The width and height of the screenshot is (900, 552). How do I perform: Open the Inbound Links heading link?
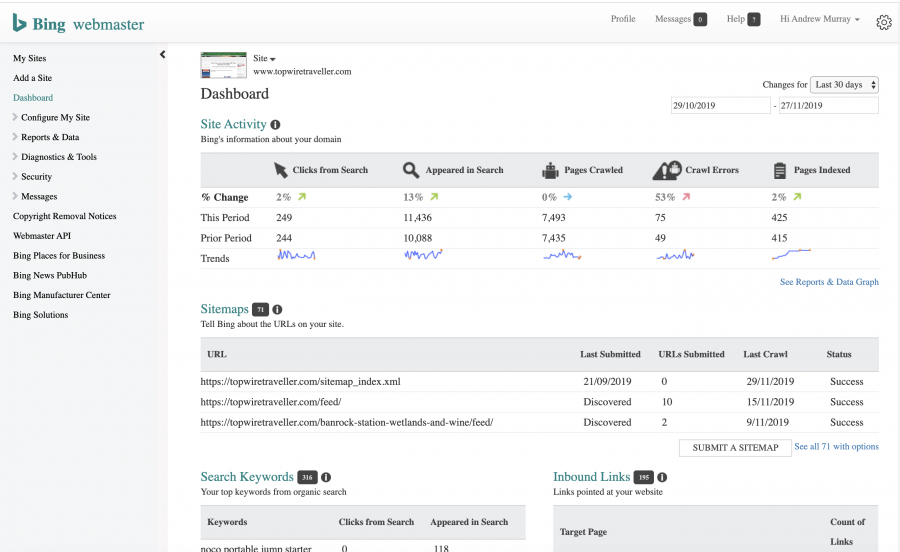592,477
